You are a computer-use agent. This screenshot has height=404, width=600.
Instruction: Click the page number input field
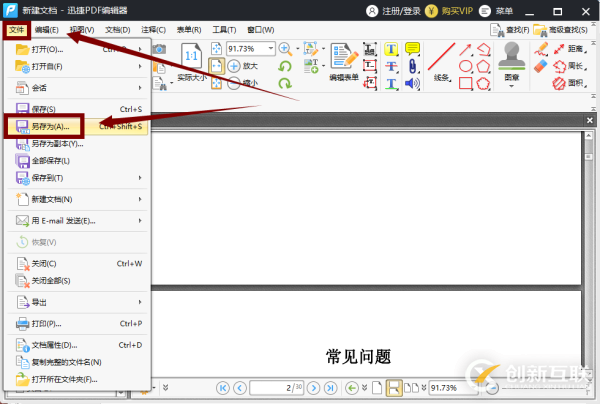coord(276,388)
